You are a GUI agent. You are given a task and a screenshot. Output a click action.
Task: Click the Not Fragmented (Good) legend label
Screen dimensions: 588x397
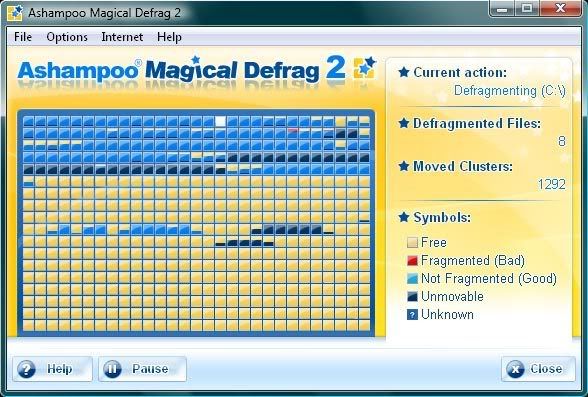coord(489,279)
